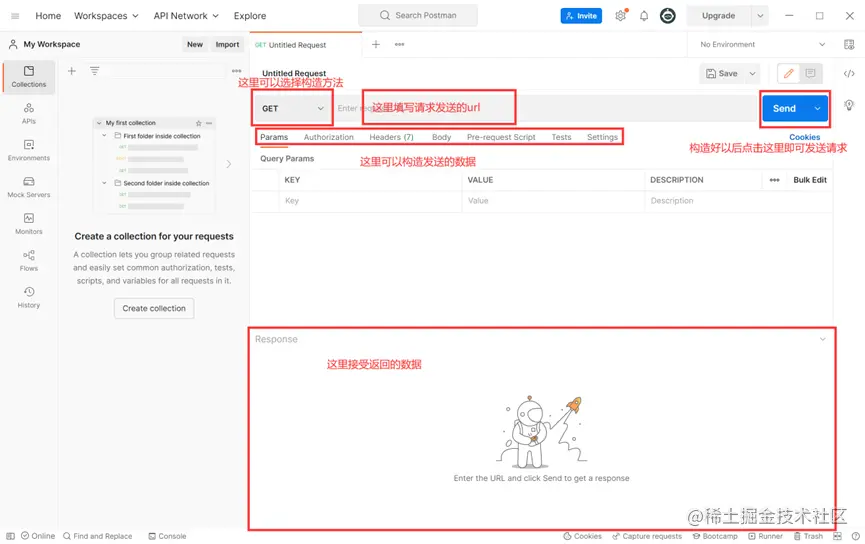Star the My first collection item
This screenshot has height=544, width=865.
click(199, 123)
